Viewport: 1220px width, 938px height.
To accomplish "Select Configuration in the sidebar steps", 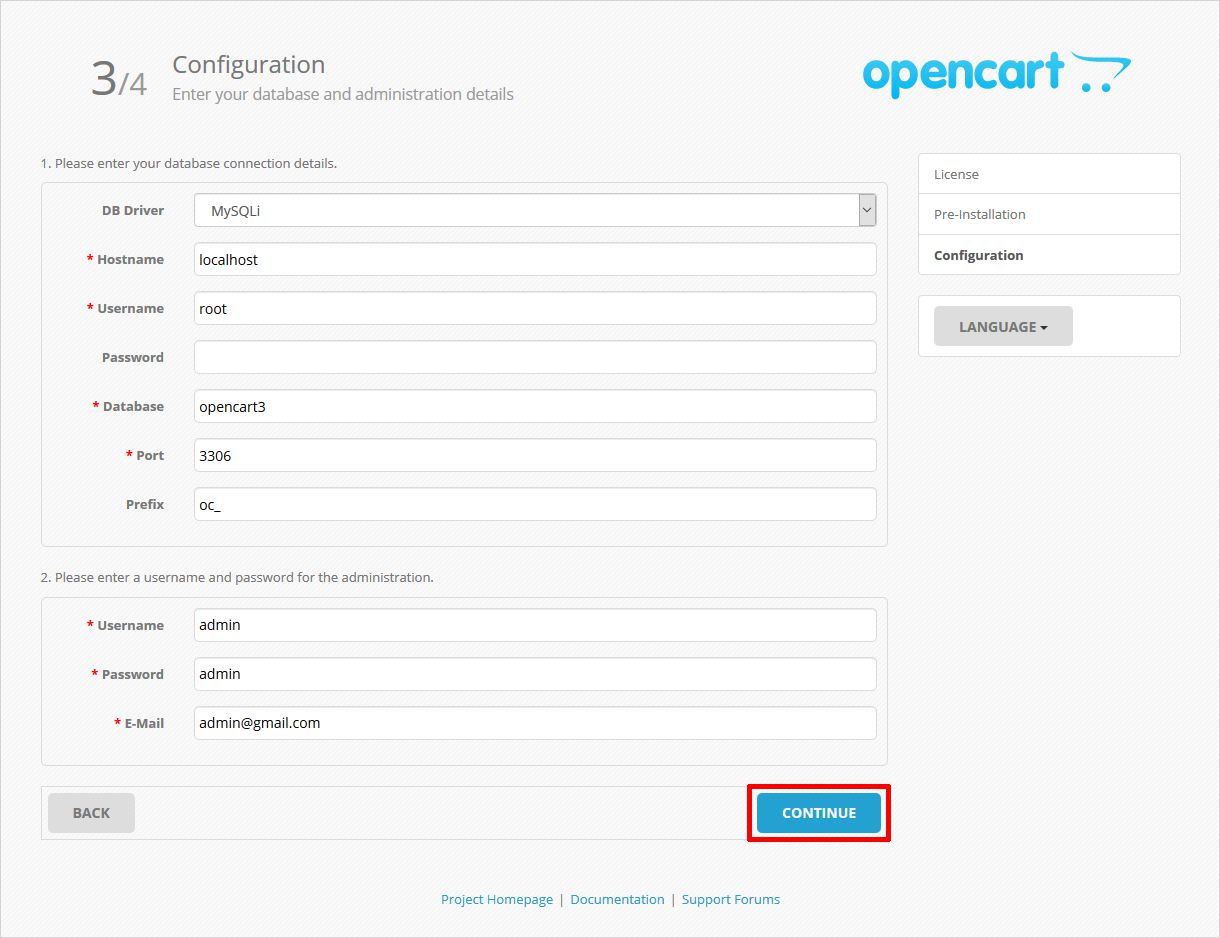I will 979,255.
